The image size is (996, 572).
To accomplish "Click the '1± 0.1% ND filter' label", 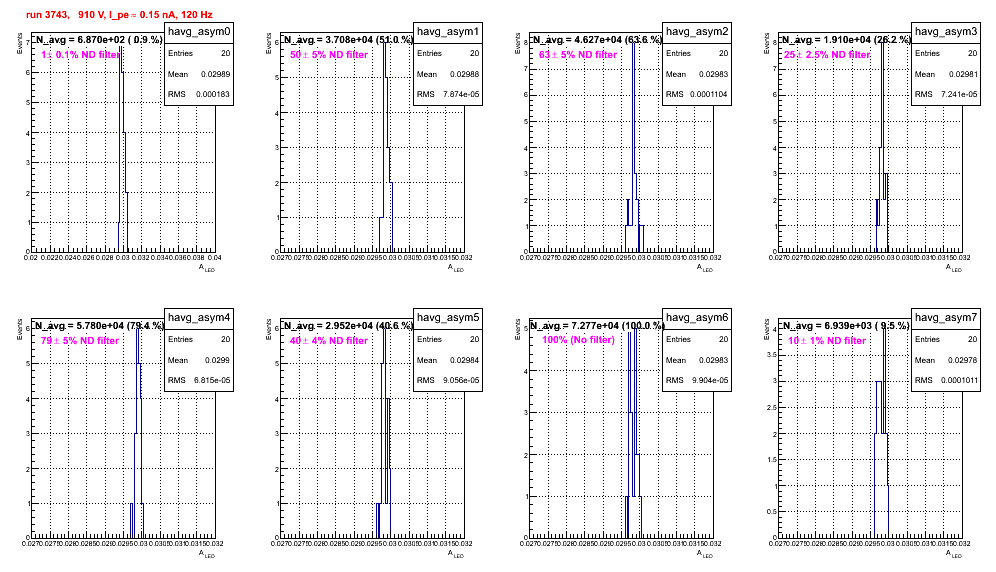I will (x=81, y=55).
